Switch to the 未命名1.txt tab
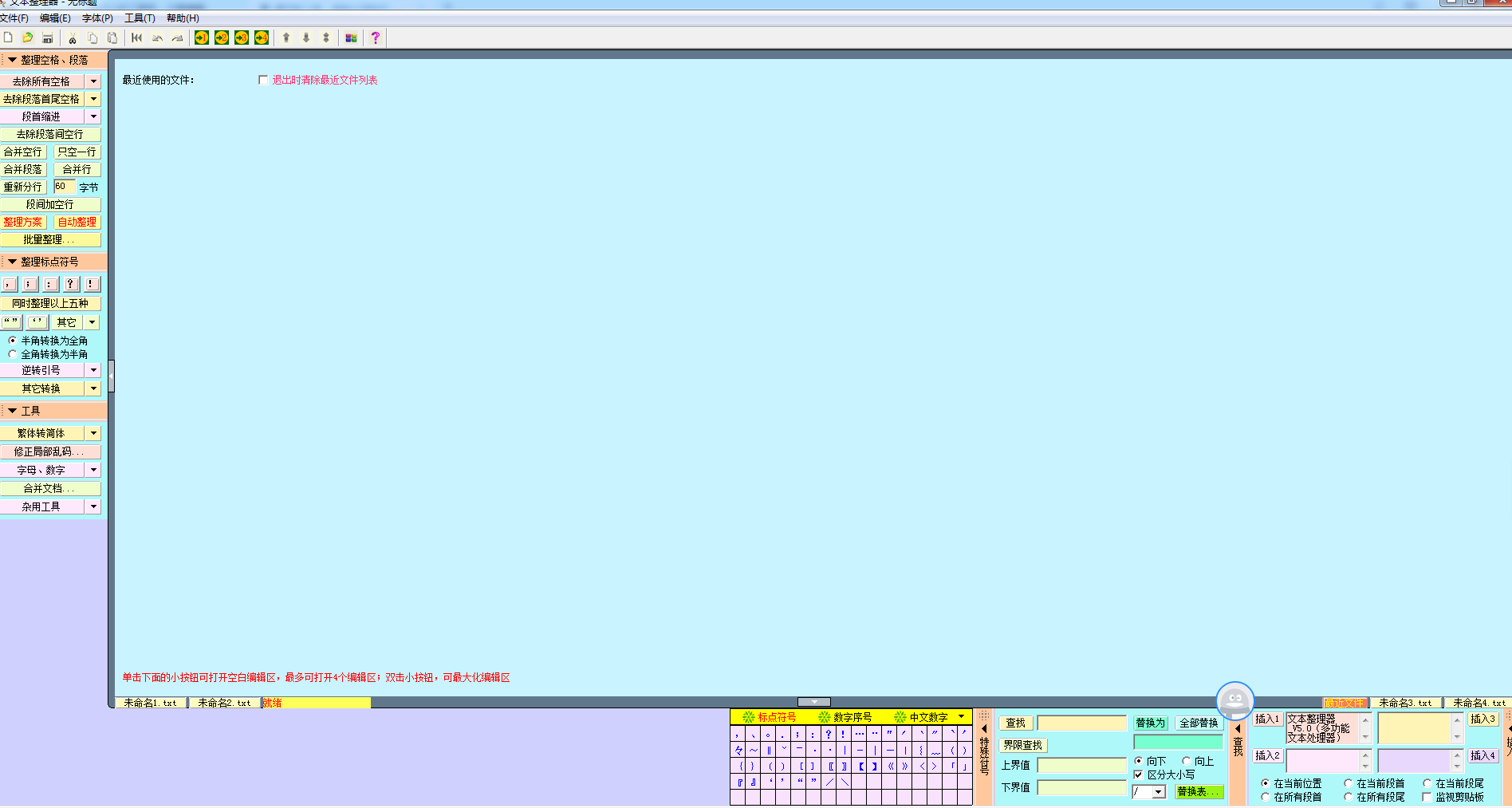The height and width of the screenshot is (808, 1512). pos(150,703)
